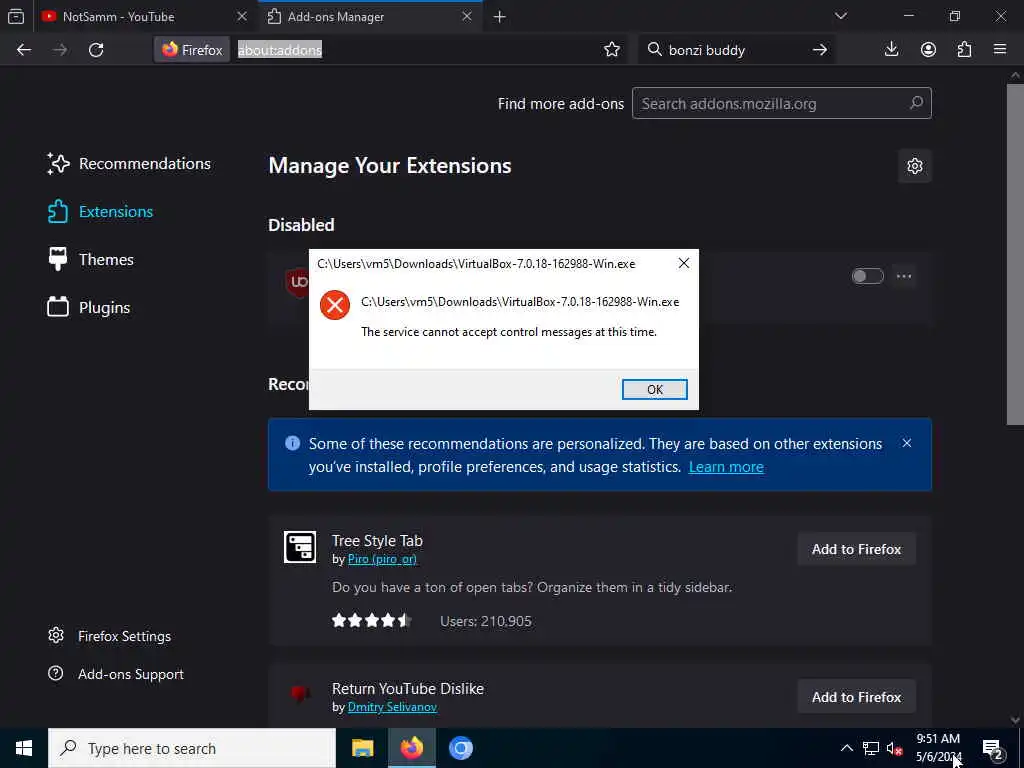The image size is (1024, 768).
Task: Click the Tree Style Tab title
Action: [377, 541]
